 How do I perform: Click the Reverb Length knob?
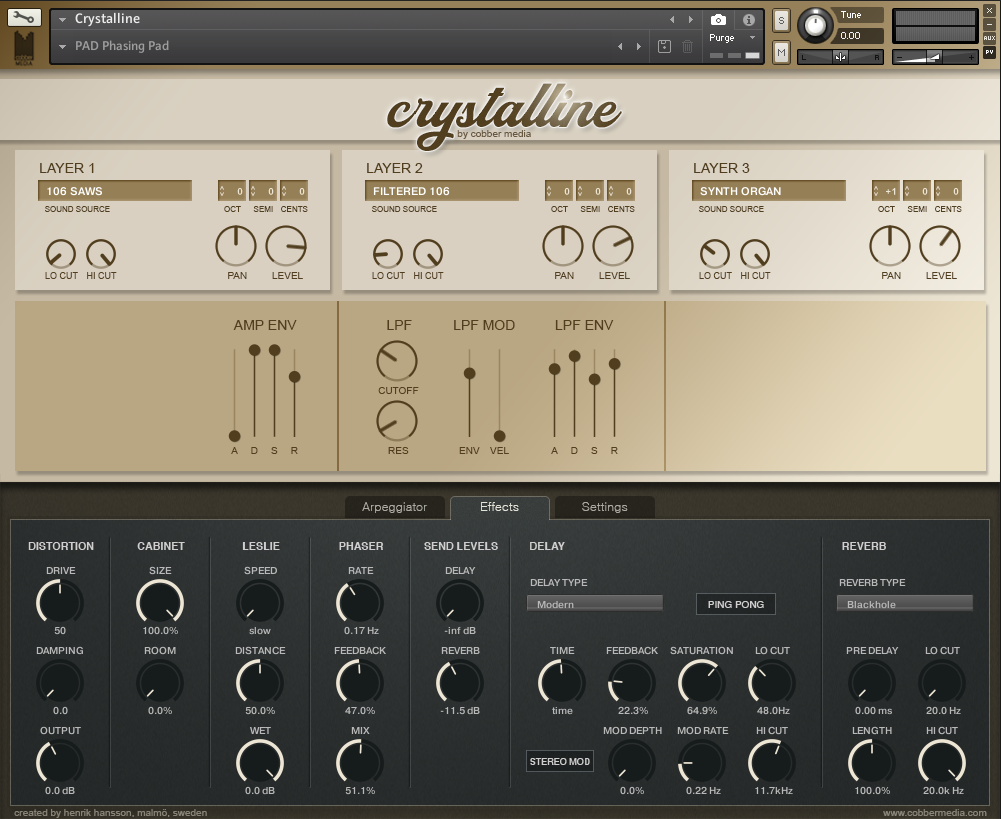(x=871, y=762)
